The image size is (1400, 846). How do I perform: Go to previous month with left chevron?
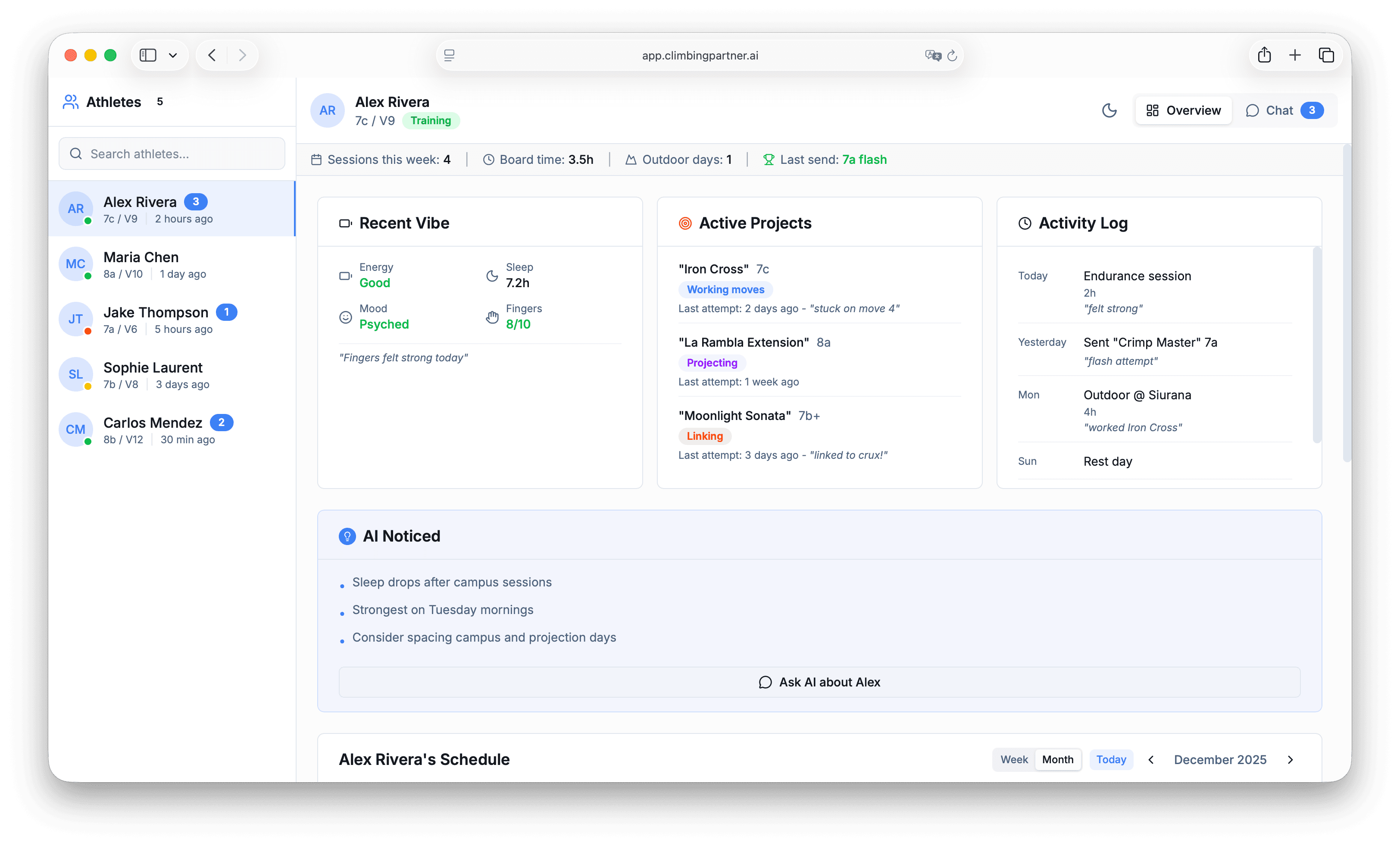pyautogui.click(x=1151, y=760)
